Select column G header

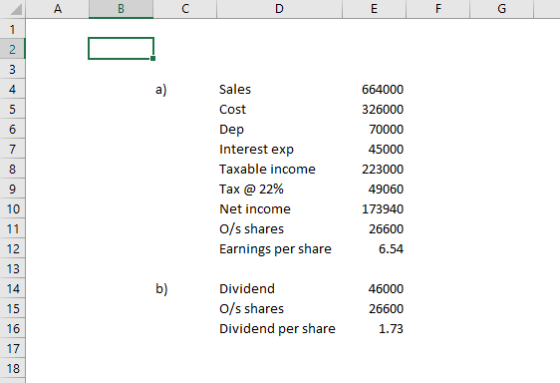(501, 9)
